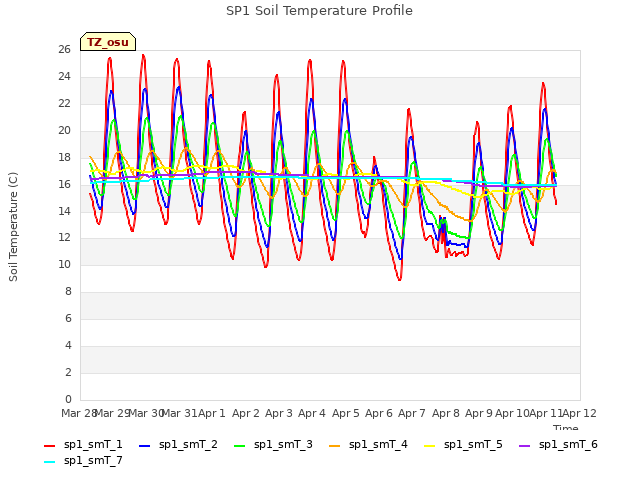The height and width of the screenshot is (480, 640).
Task: Click the yellow sp1_smT_5 legend marker
Action: [429, 446]
